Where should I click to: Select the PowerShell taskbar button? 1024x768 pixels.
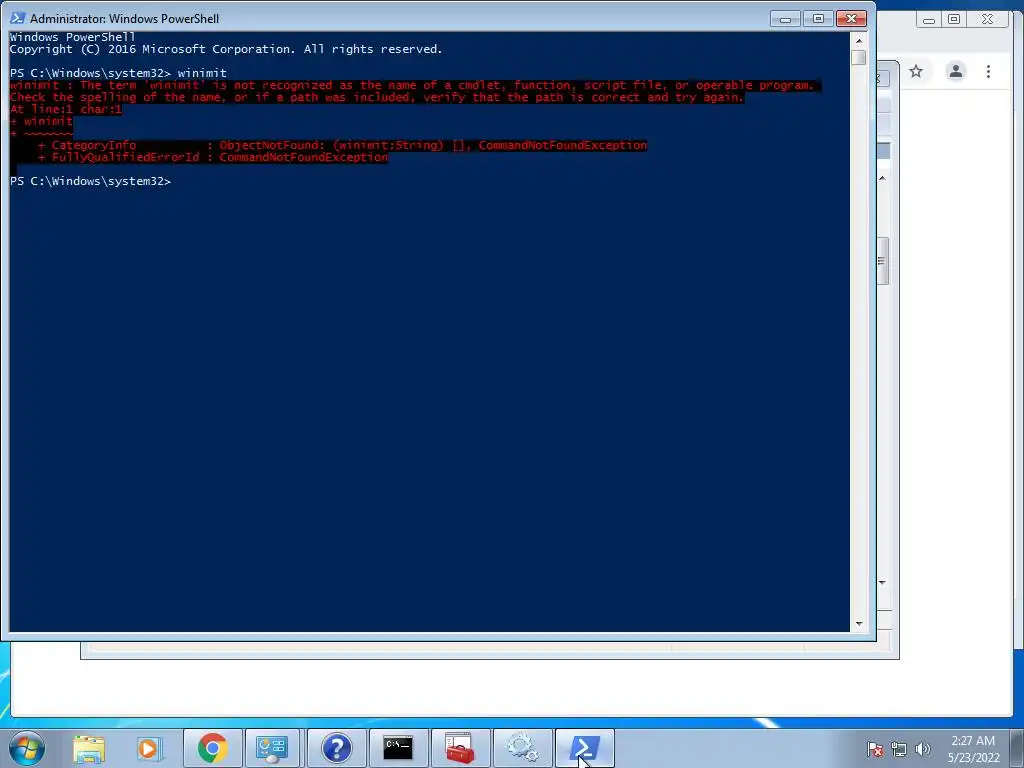[x=584, y=748]
